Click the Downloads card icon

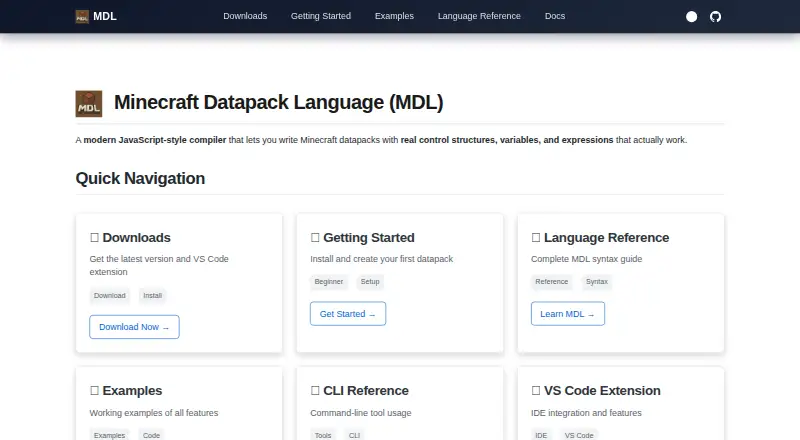click(x=94, y=237)
